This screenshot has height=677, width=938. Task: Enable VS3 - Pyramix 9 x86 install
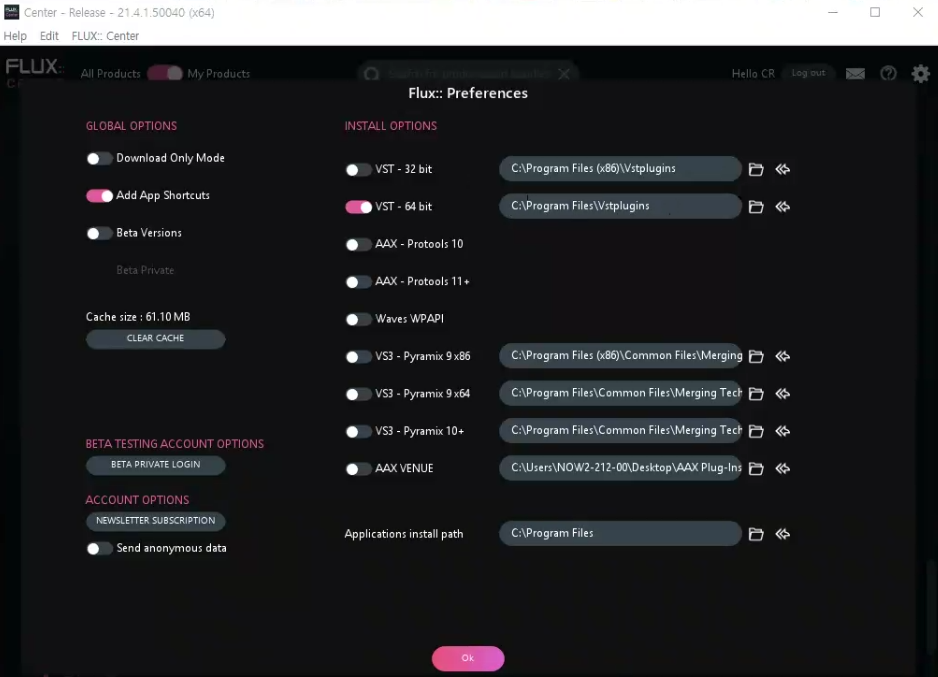(x=358, y=357)
